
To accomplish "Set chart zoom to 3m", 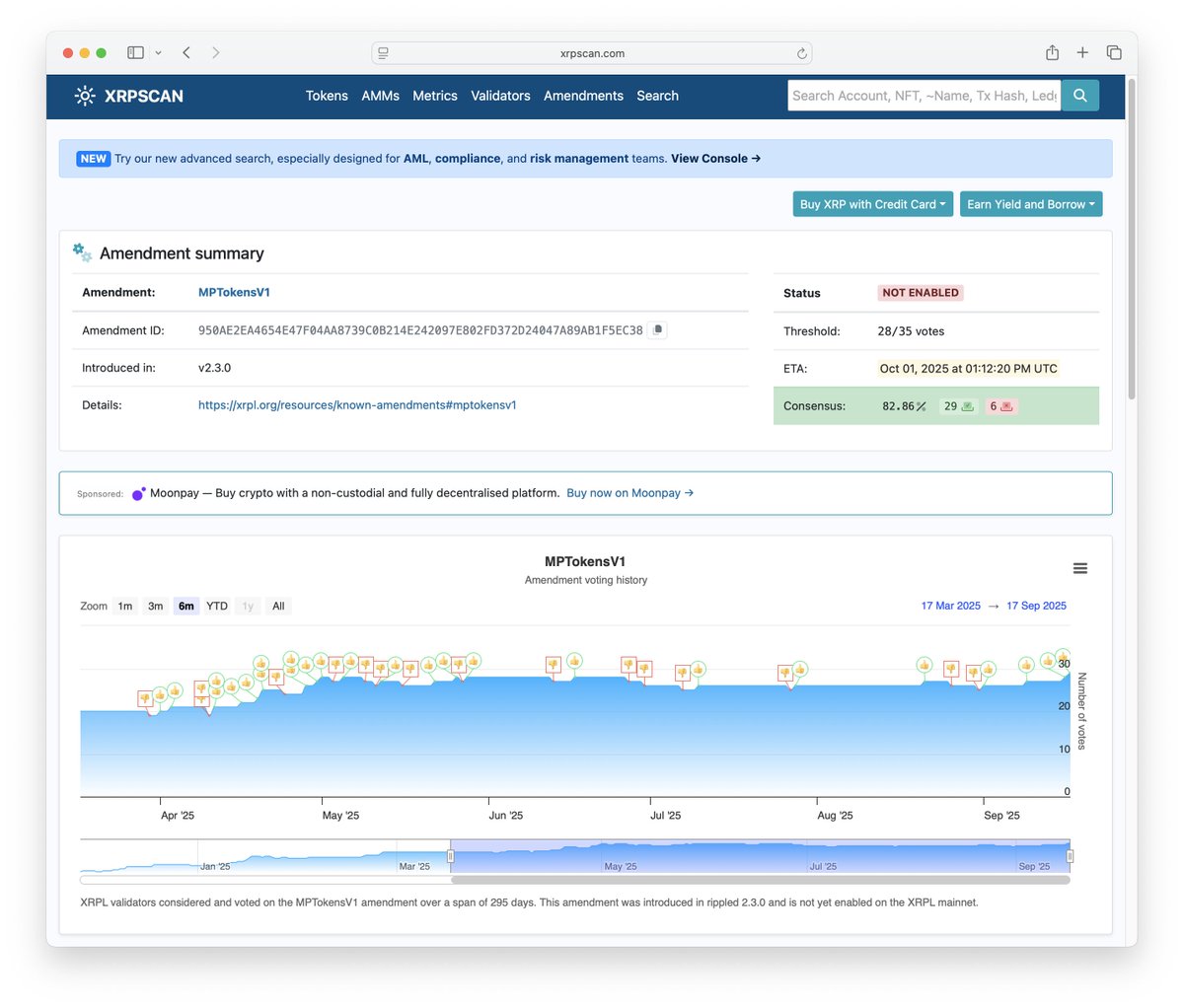I will click(155, 606).
